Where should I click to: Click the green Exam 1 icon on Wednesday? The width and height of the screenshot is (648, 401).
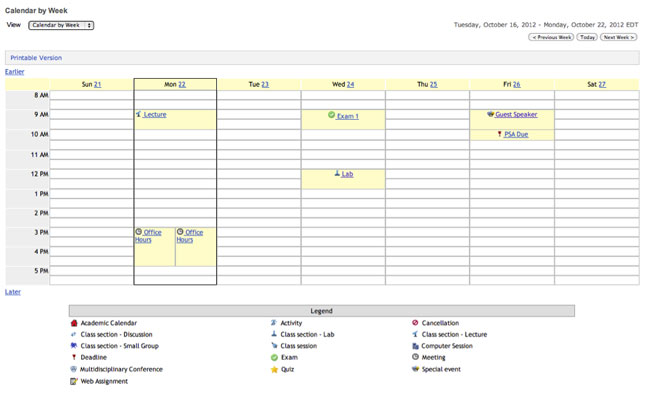coord(332,116)
